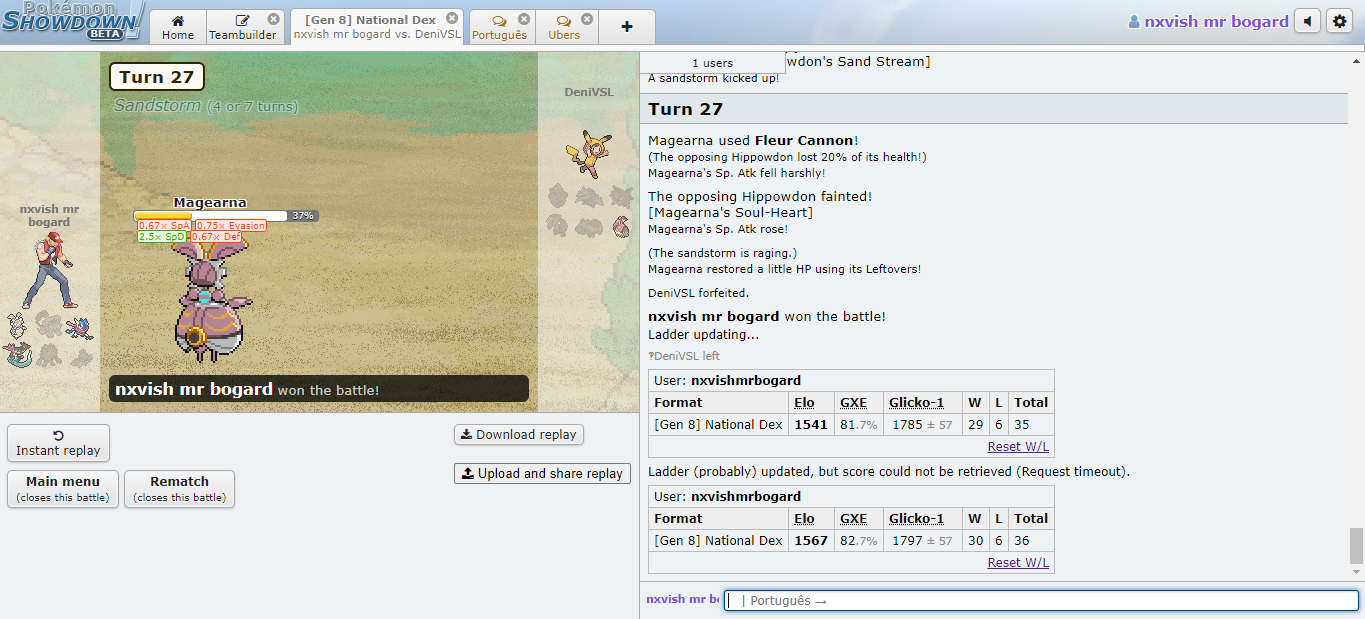The height and width of the screenshot is (619, 1365).
Task: Click the chat message input field
Action: click(1040, 598)
